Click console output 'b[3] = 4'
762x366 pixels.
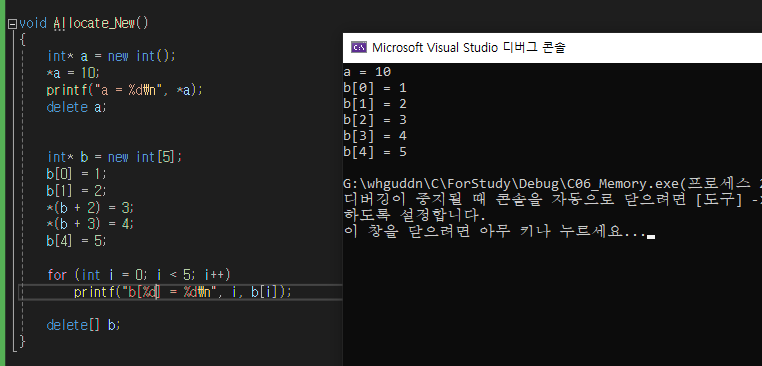click(375, 136)
